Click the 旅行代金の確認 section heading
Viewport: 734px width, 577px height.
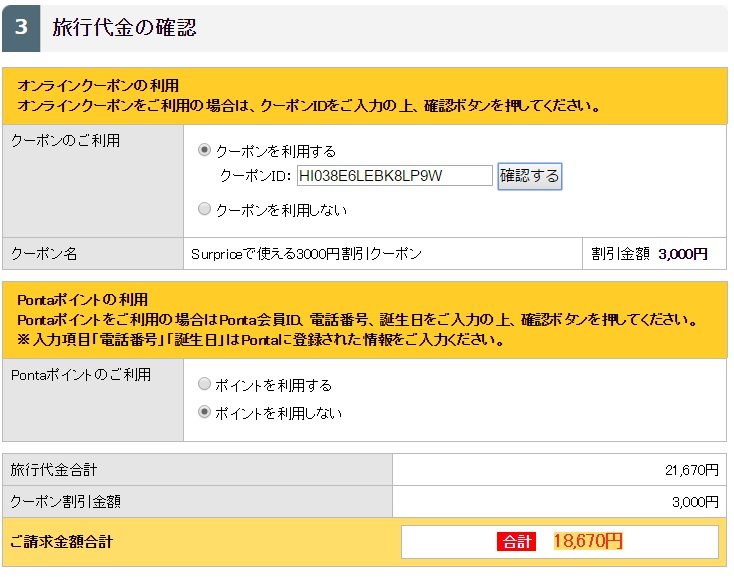click(x=125, y=28)
